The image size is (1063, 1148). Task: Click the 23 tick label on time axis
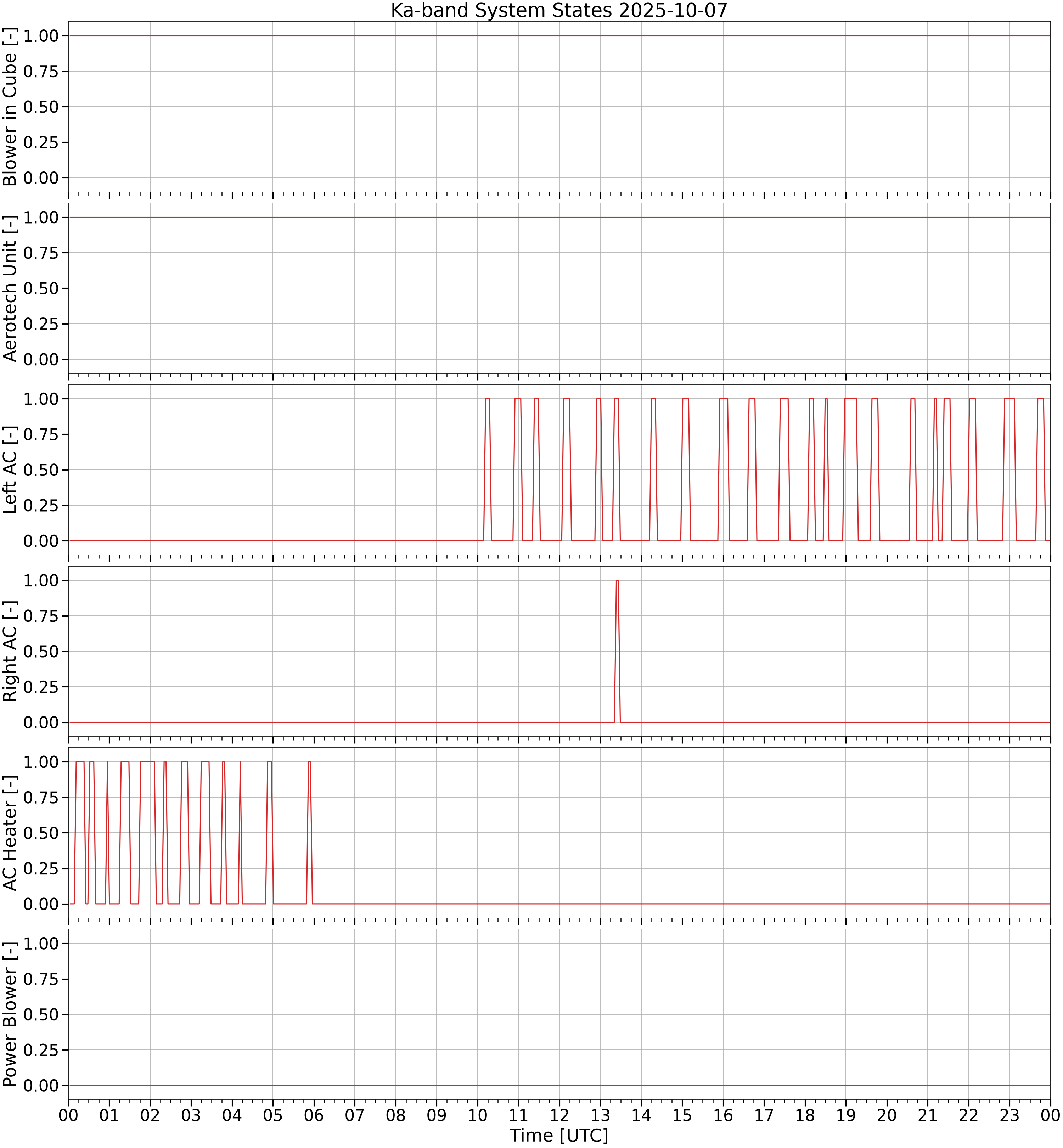pos(1009,1116)
